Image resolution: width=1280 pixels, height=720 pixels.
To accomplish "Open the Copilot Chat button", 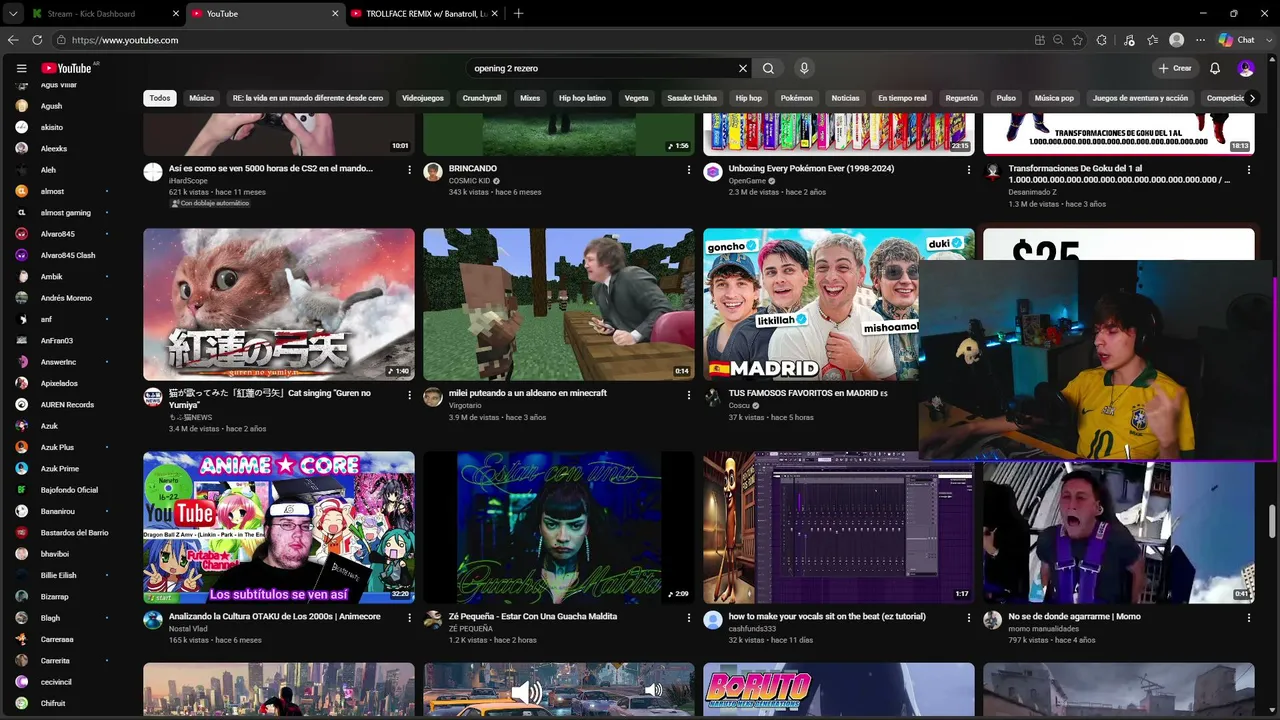I will pyautogui.click(x=1236, y=40).
